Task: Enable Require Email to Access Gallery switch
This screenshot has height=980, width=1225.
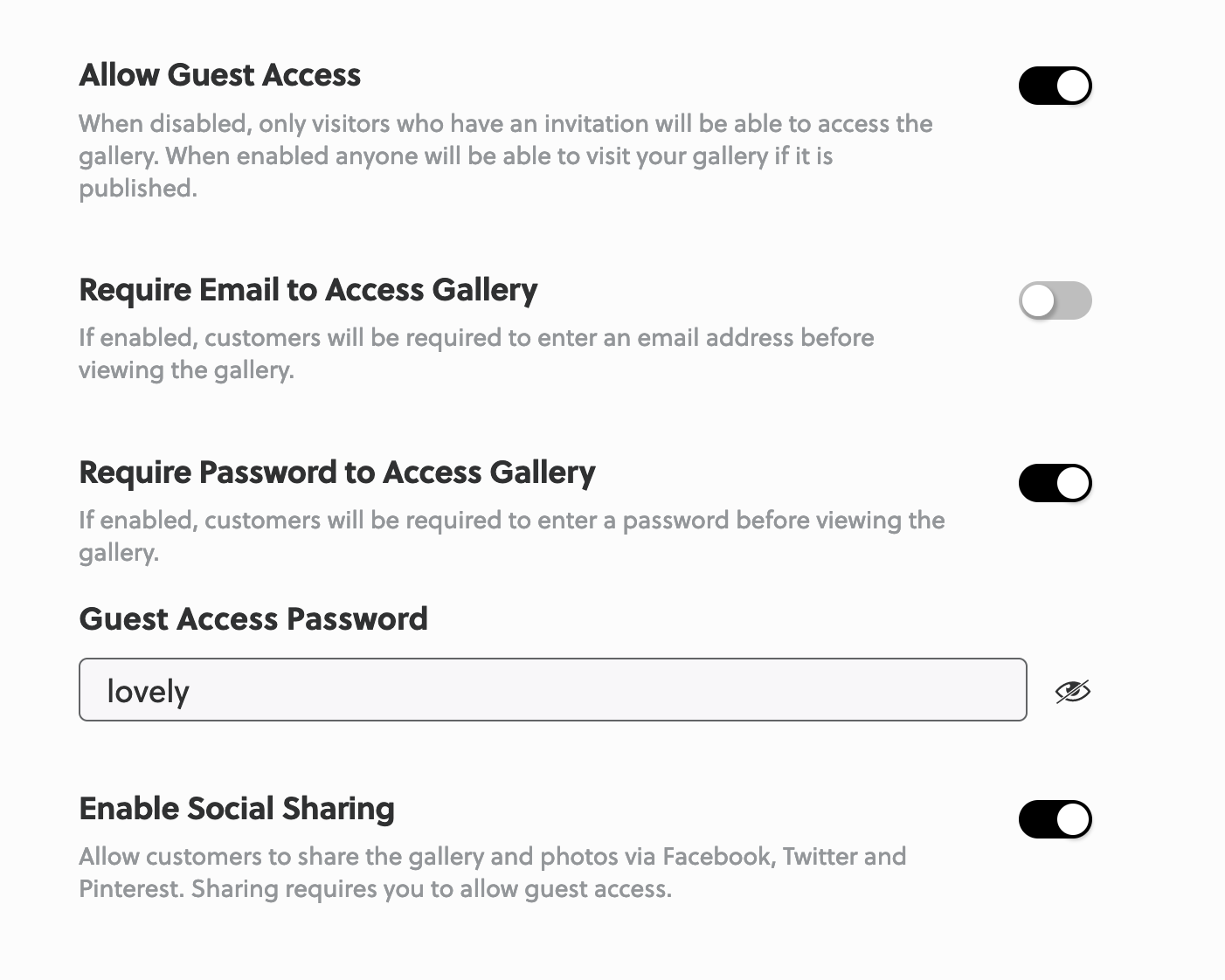Action: pos(1055,300)
